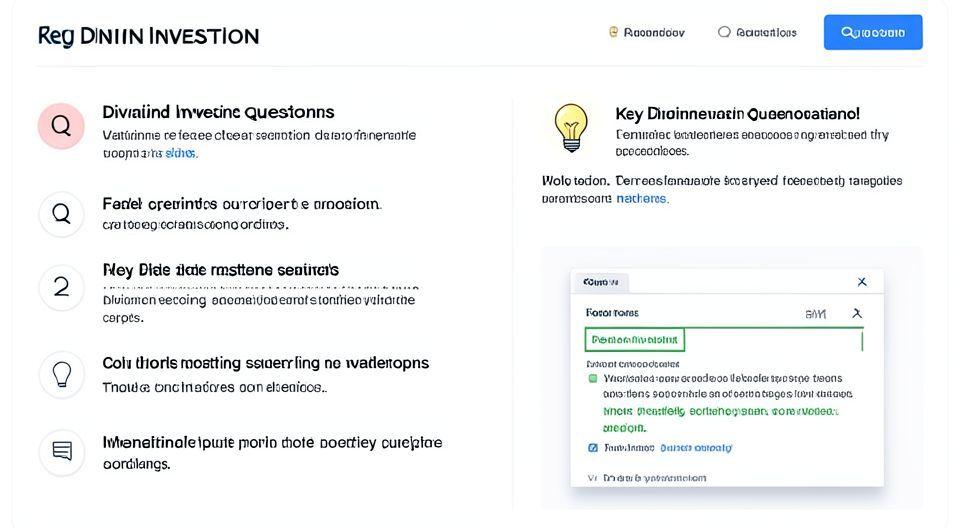Image resolution: width=960 pixels, height=528 pixels.
Task: Toggle the blue checked checkbox in dialog
Action: (593, 448)
